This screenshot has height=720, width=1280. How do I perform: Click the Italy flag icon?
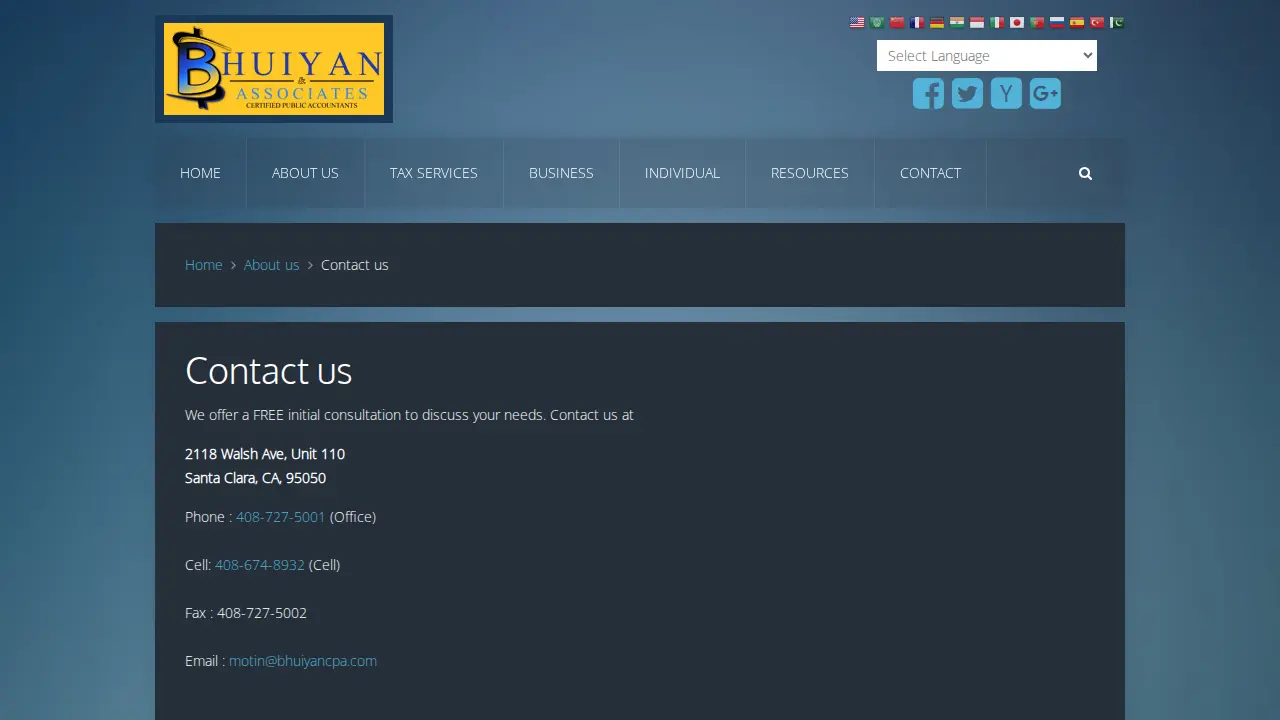tap(997, 23)
